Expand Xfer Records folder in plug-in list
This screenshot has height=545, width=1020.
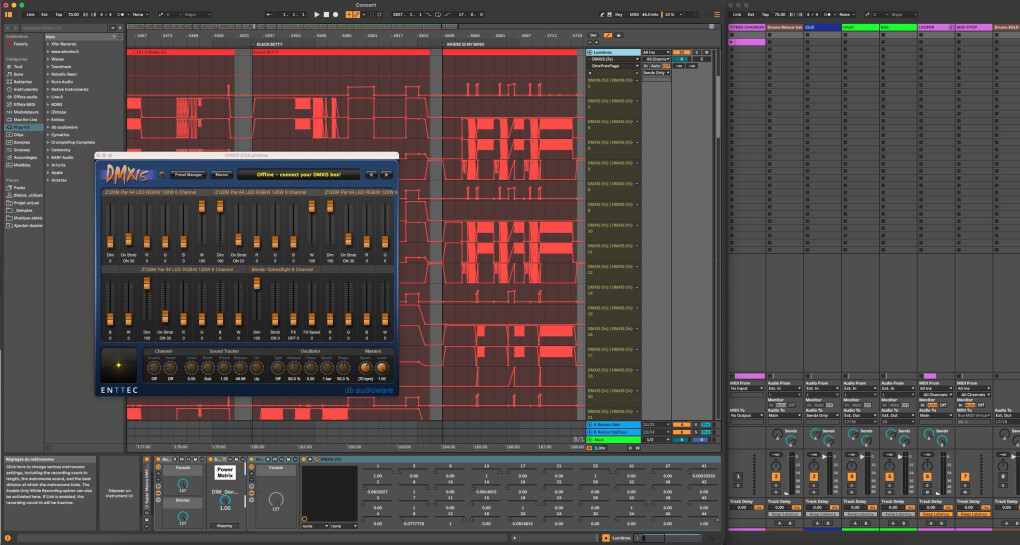[48, 44]
